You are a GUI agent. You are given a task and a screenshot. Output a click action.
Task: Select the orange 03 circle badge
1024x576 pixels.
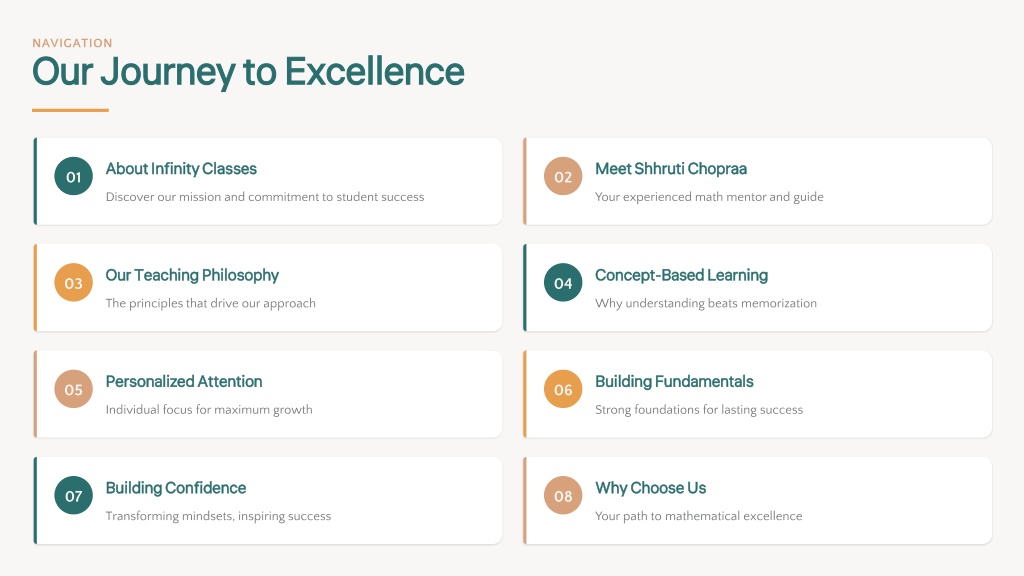[73, 283]
